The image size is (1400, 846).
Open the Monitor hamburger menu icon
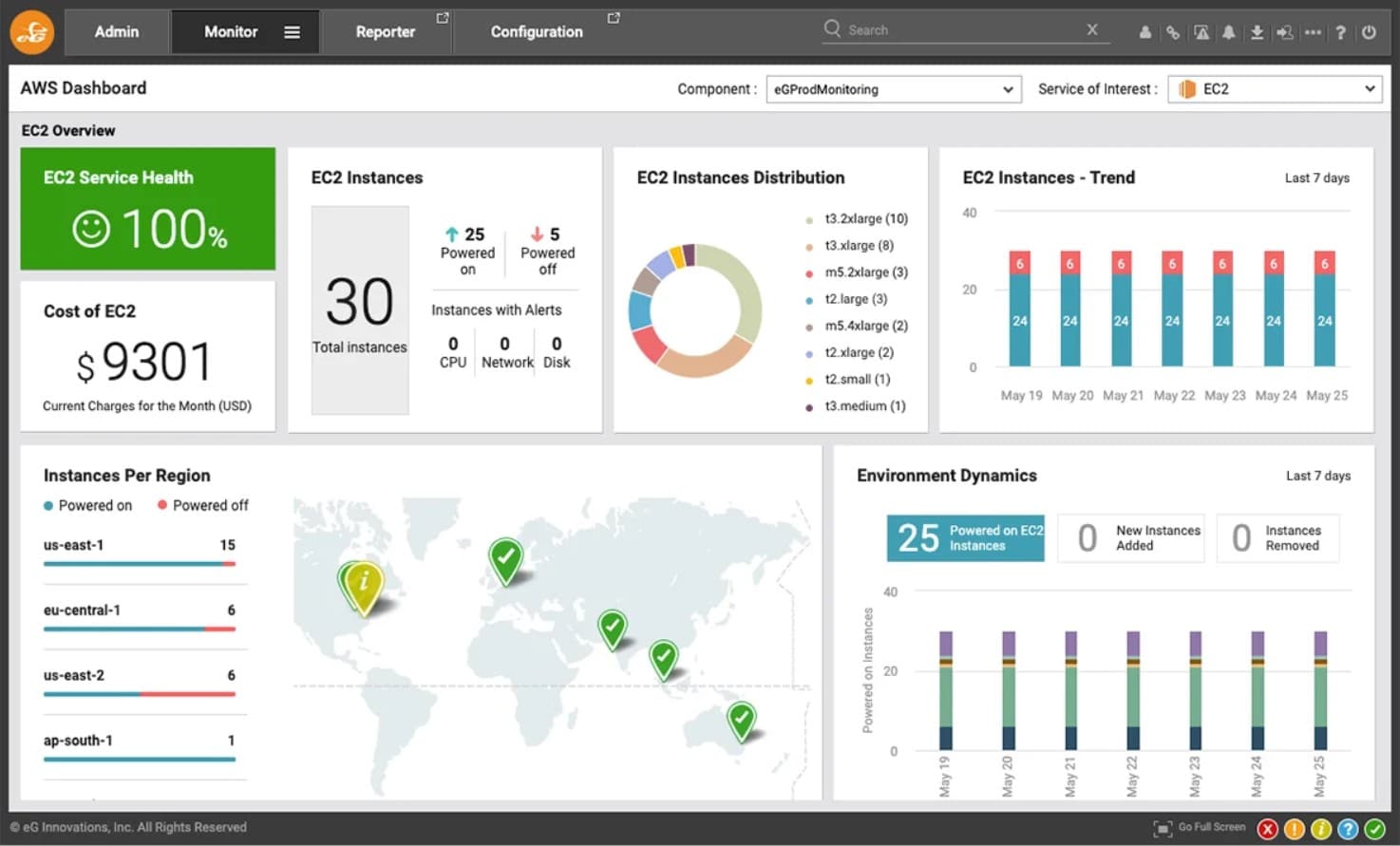pos(292,32)
